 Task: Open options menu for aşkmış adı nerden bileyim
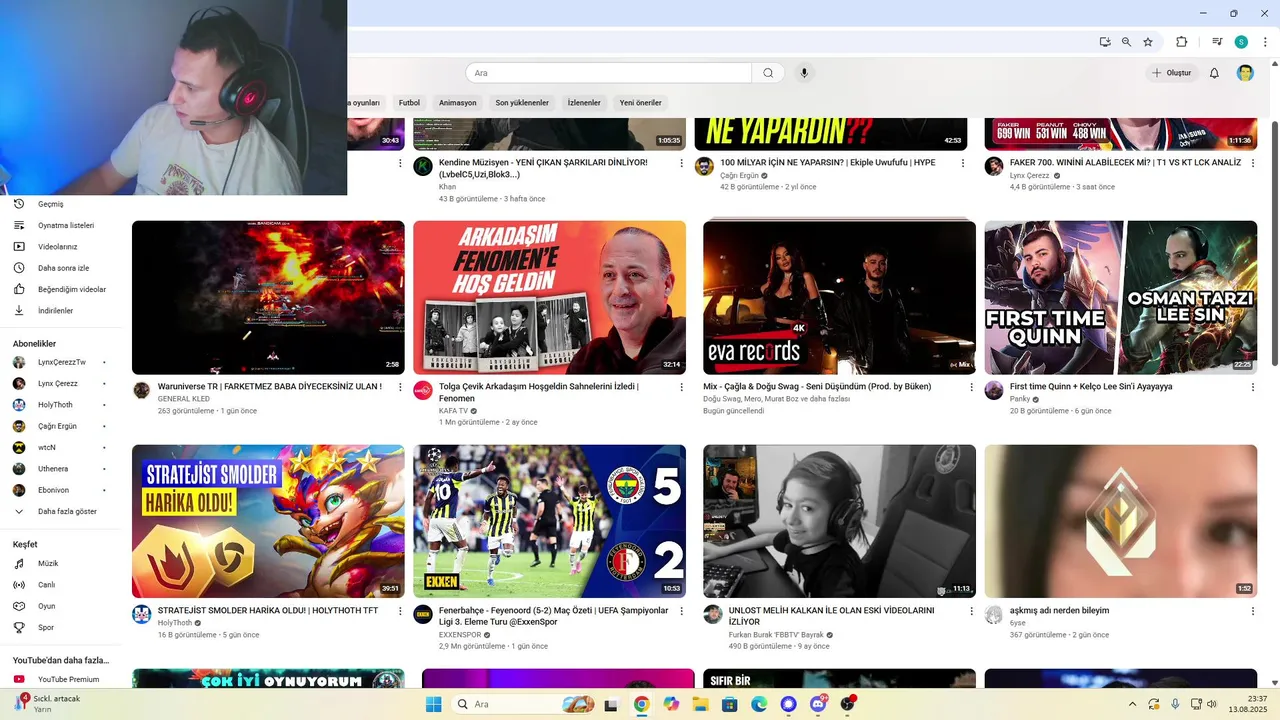tap(1251, 611)
